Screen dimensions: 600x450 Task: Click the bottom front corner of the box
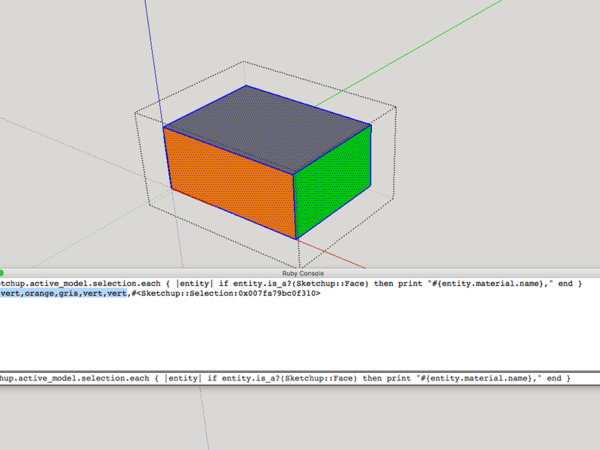(296, 239)
